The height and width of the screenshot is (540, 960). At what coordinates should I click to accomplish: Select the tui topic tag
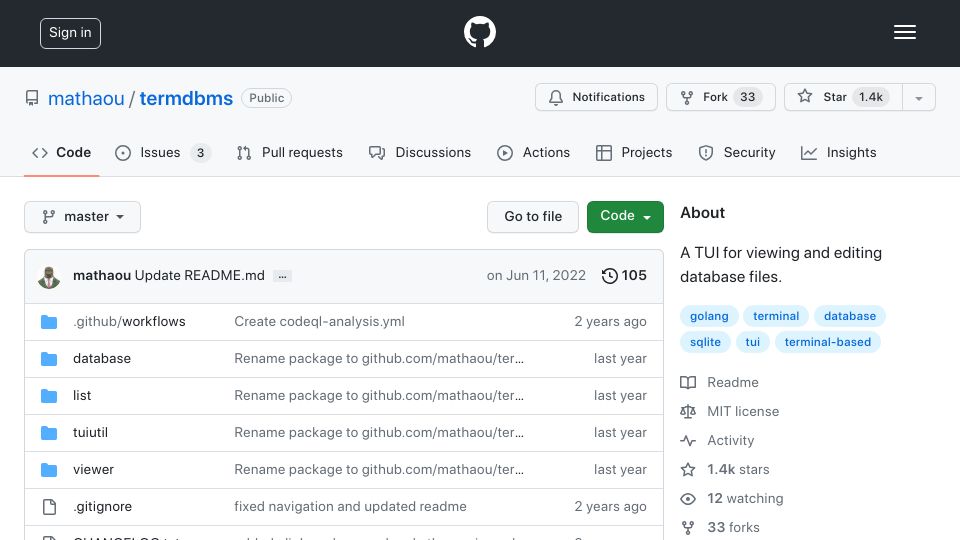click(x=752, y=342)
